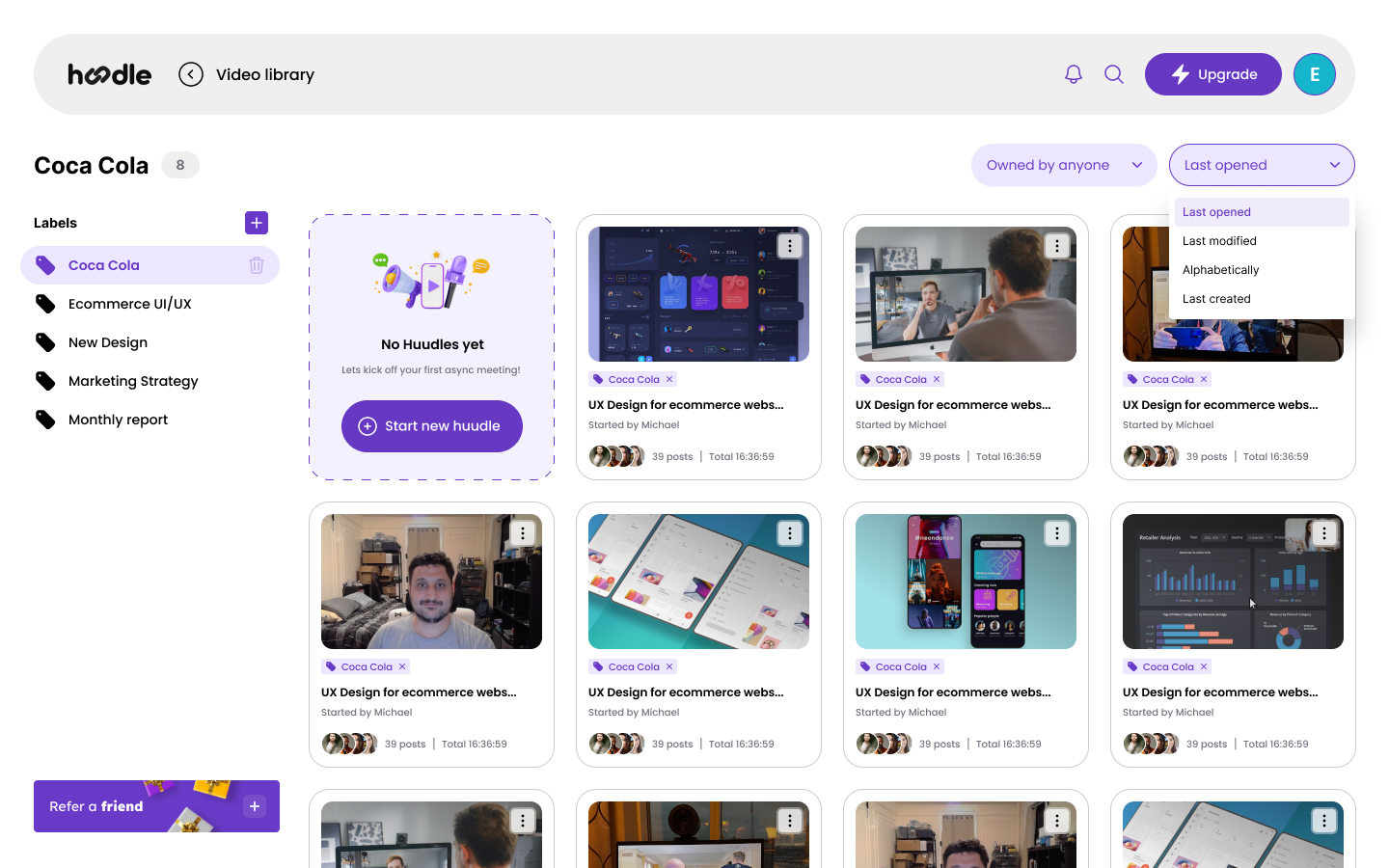This screenshot has width=1389, height=868.
Task: Remove Coca Cola tag from the bearded man card
Action: point(402,666)
